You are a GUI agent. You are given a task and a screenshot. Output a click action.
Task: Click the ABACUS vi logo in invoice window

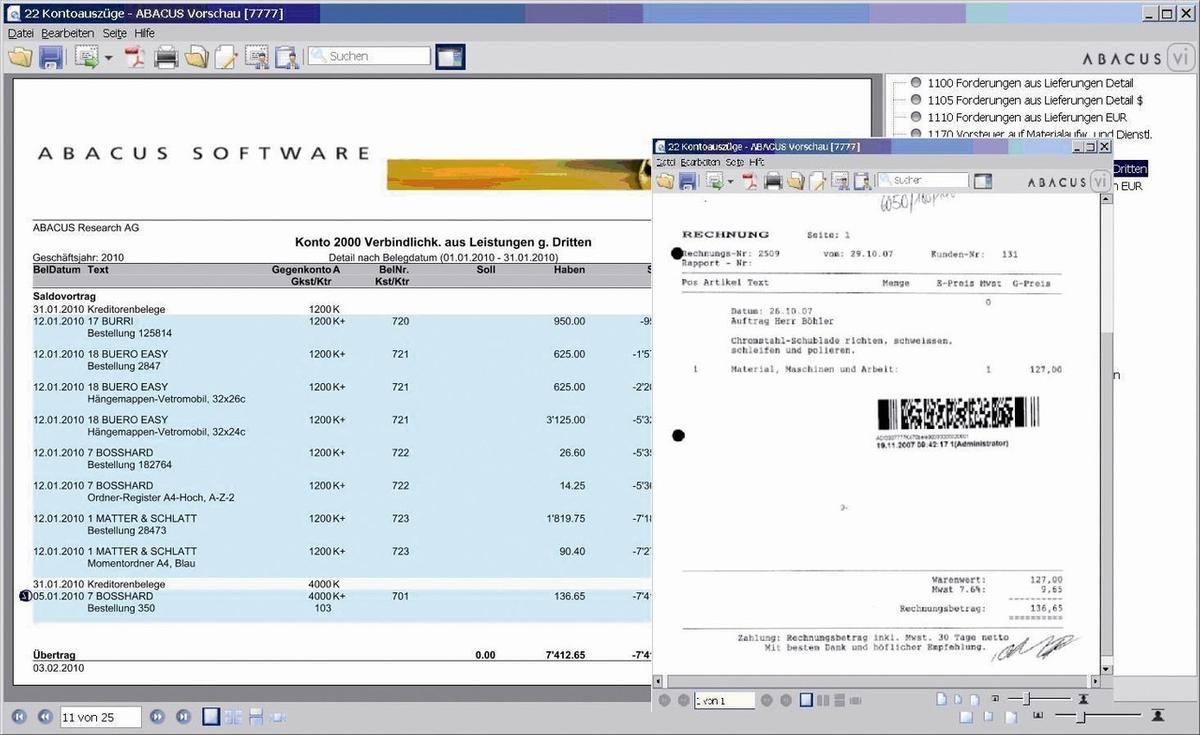tap(1068, 182)
